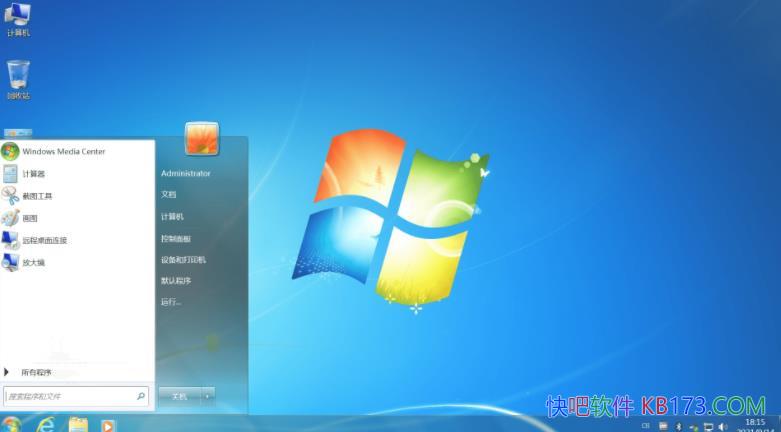Click the search programs and files box

(70, 396)
